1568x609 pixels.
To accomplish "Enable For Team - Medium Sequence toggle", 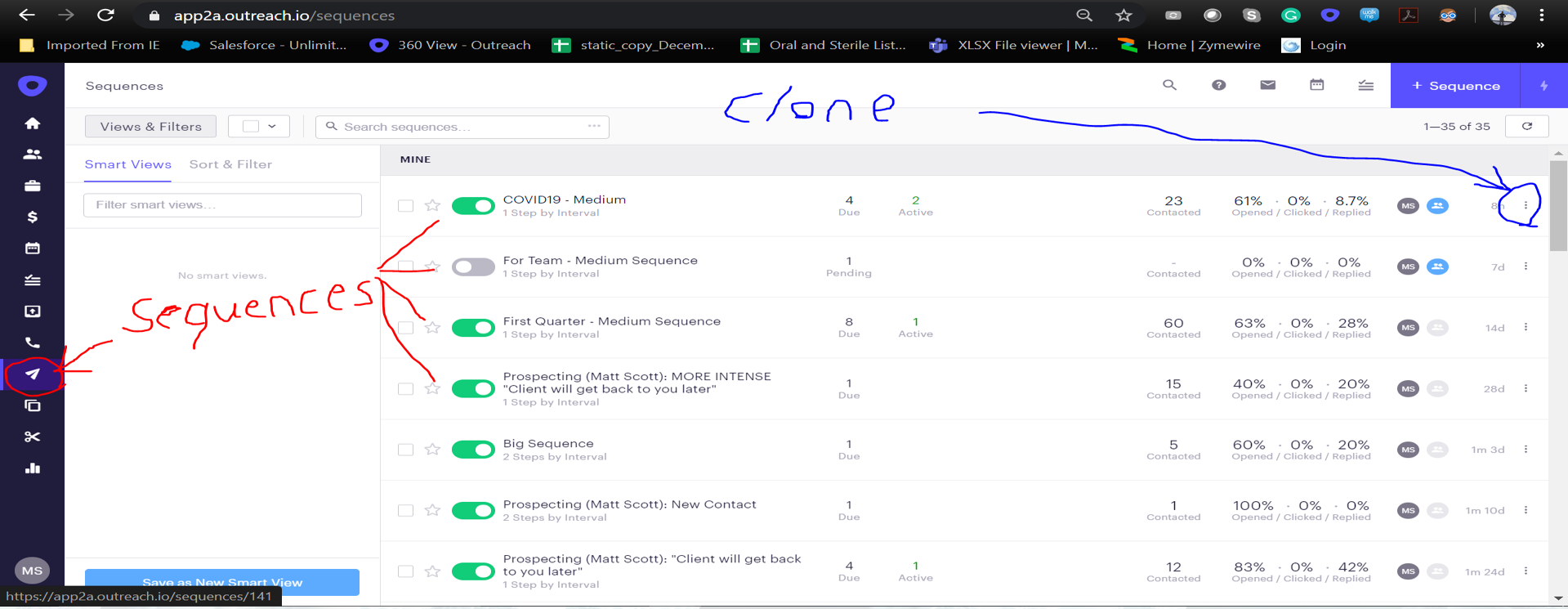I will click(x=473, y=266).
